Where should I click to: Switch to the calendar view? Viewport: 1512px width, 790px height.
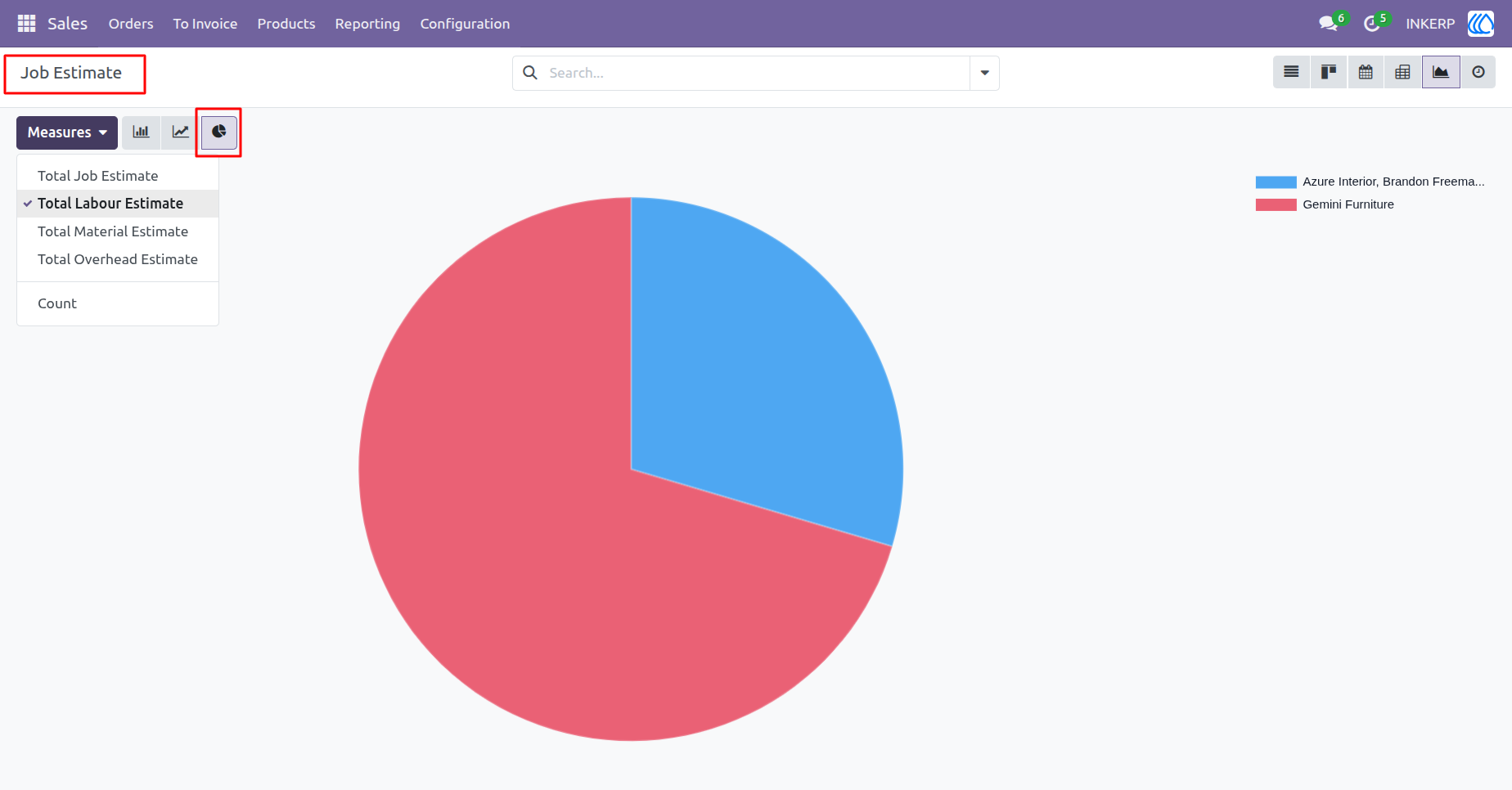(1366, 72)
